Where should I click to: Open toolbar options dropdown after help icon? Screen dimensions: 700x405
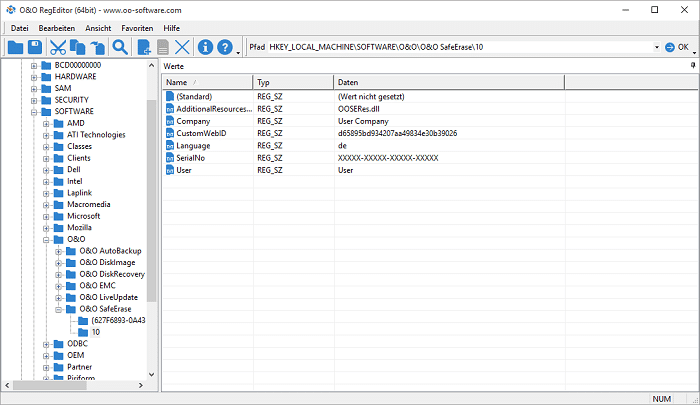pyautogui.click(x=238, y=52)
